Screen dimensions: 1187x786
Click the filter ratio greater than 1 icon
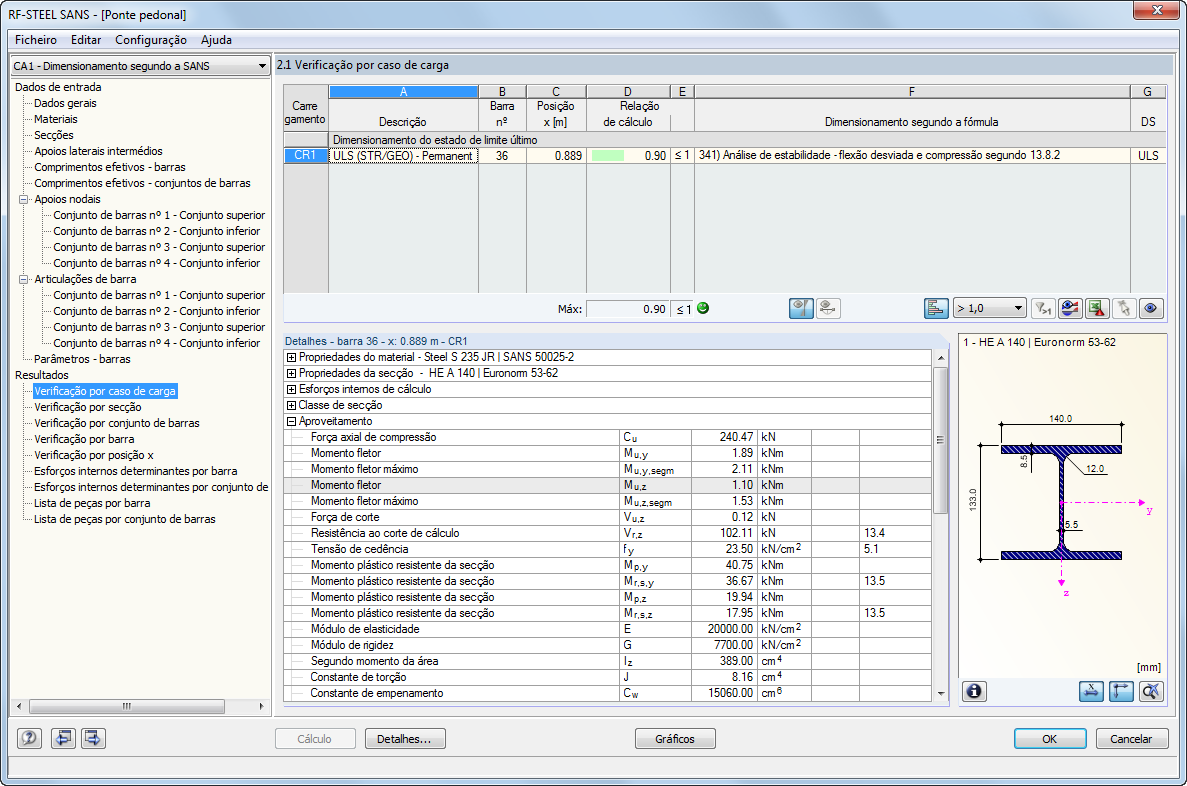pos(1043,308)
